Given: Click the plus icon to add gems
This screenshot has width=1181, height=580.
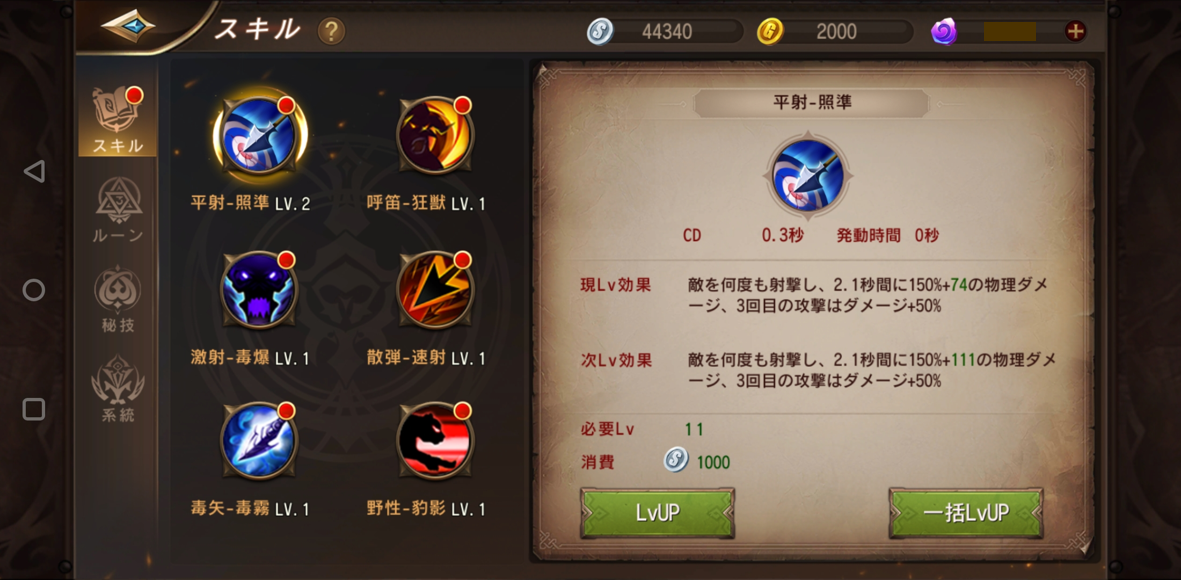Looking at the screenshot, I should 1076,31.
